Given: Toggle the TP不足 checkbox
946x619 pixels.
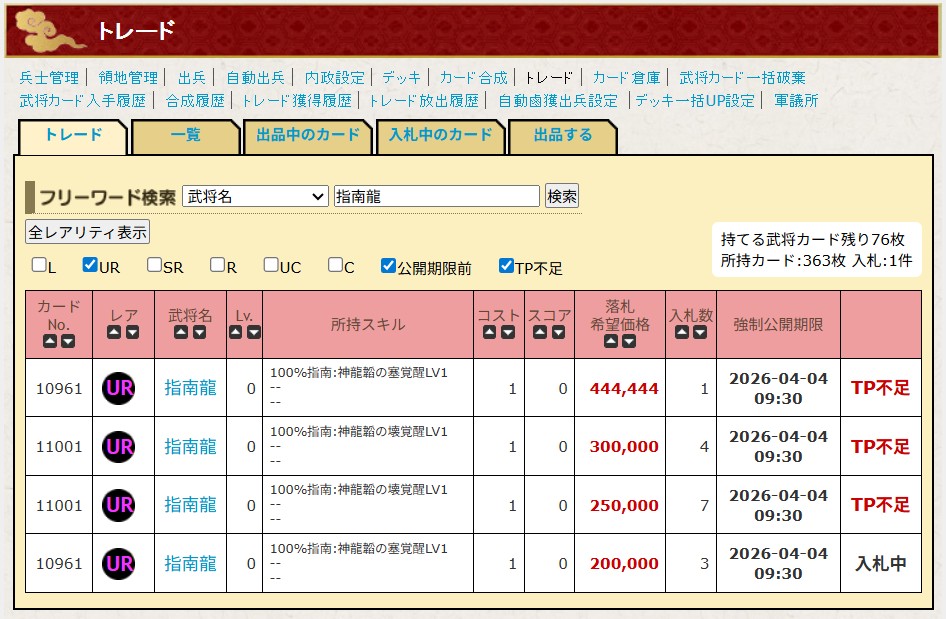Looking at the screenshot, I should click(506, 266).
